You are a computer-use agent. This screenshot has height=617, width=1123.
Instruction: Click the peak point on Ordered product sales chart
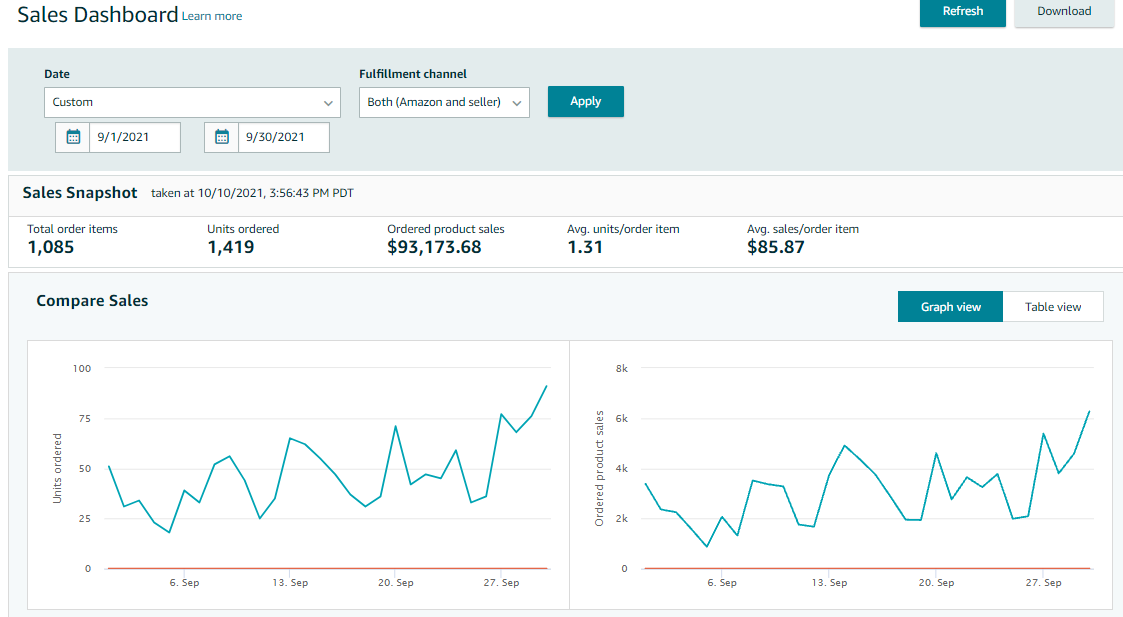coord(1089,411)
